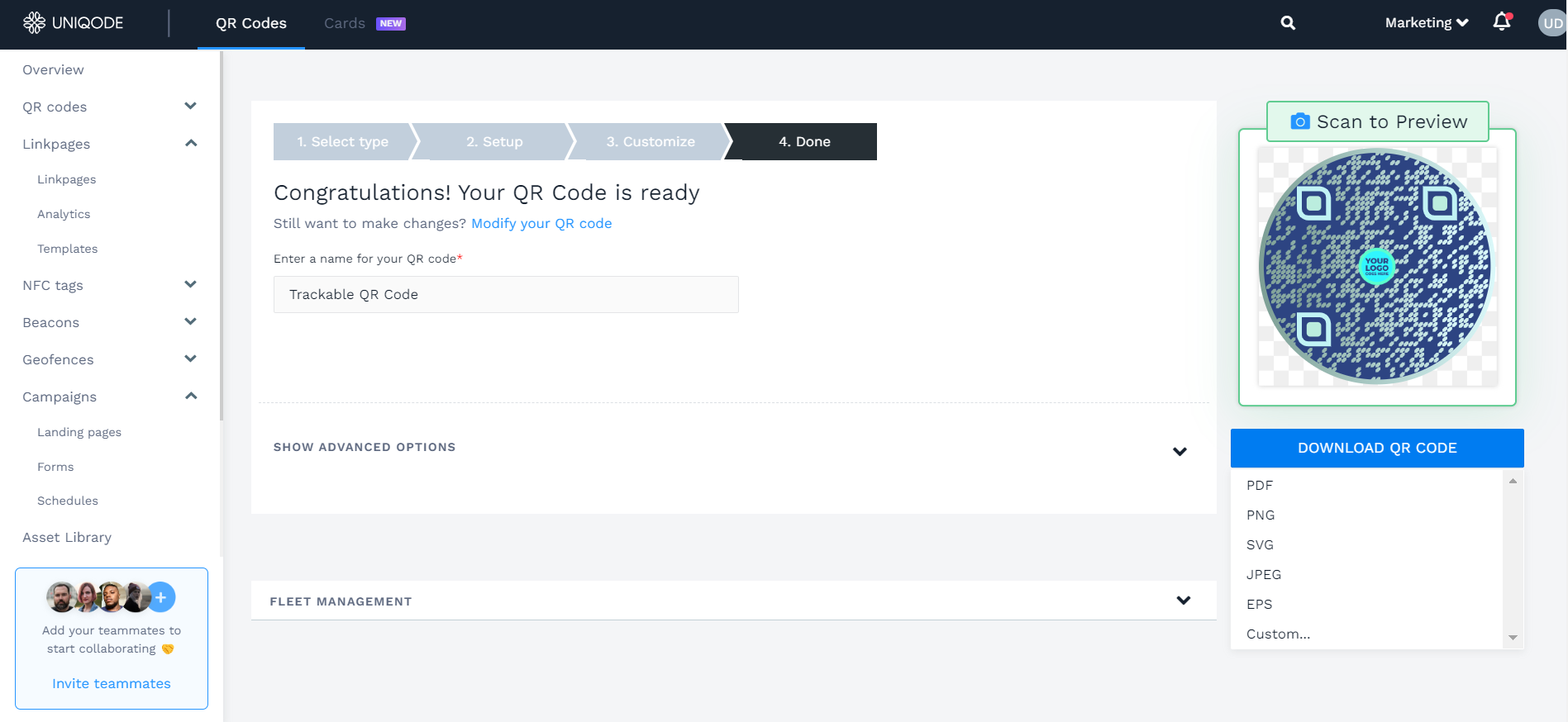Open Landing pages under Campaigns
Screen dimensions: 1568x722
click(79, 432)
